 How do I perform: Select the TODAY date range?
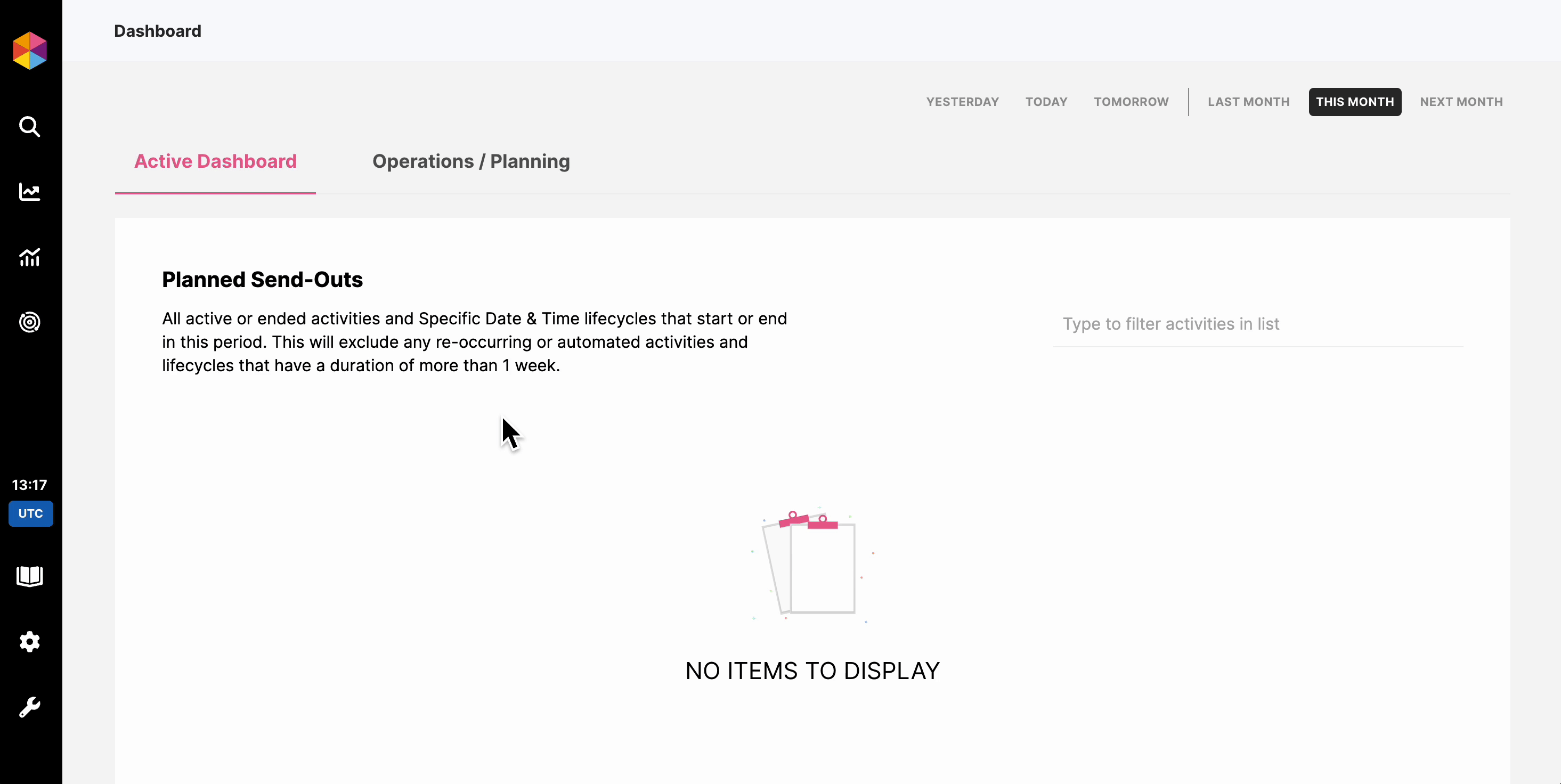(1046, 102)
